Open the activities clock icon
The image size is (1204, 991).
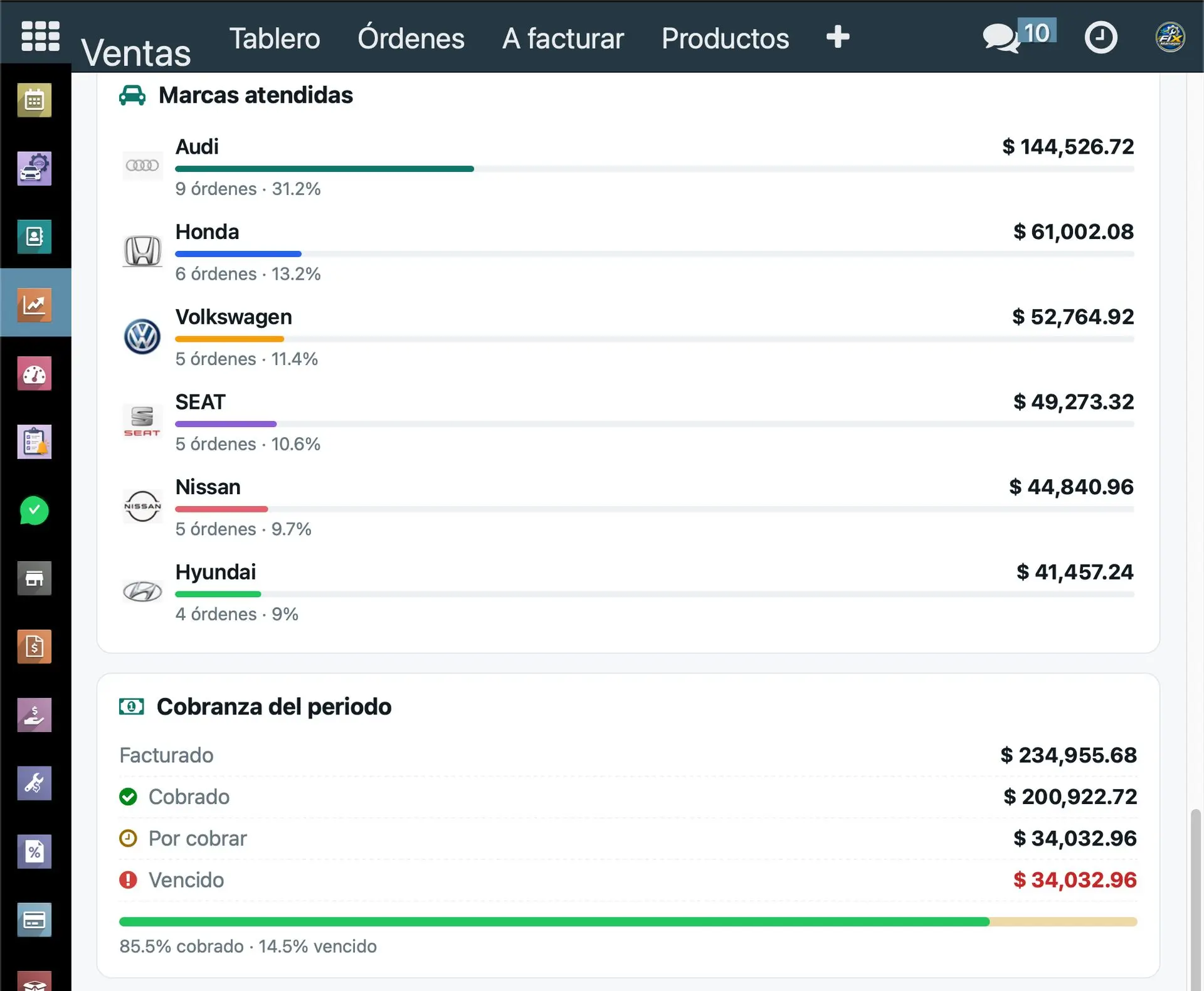[1101, 38]
